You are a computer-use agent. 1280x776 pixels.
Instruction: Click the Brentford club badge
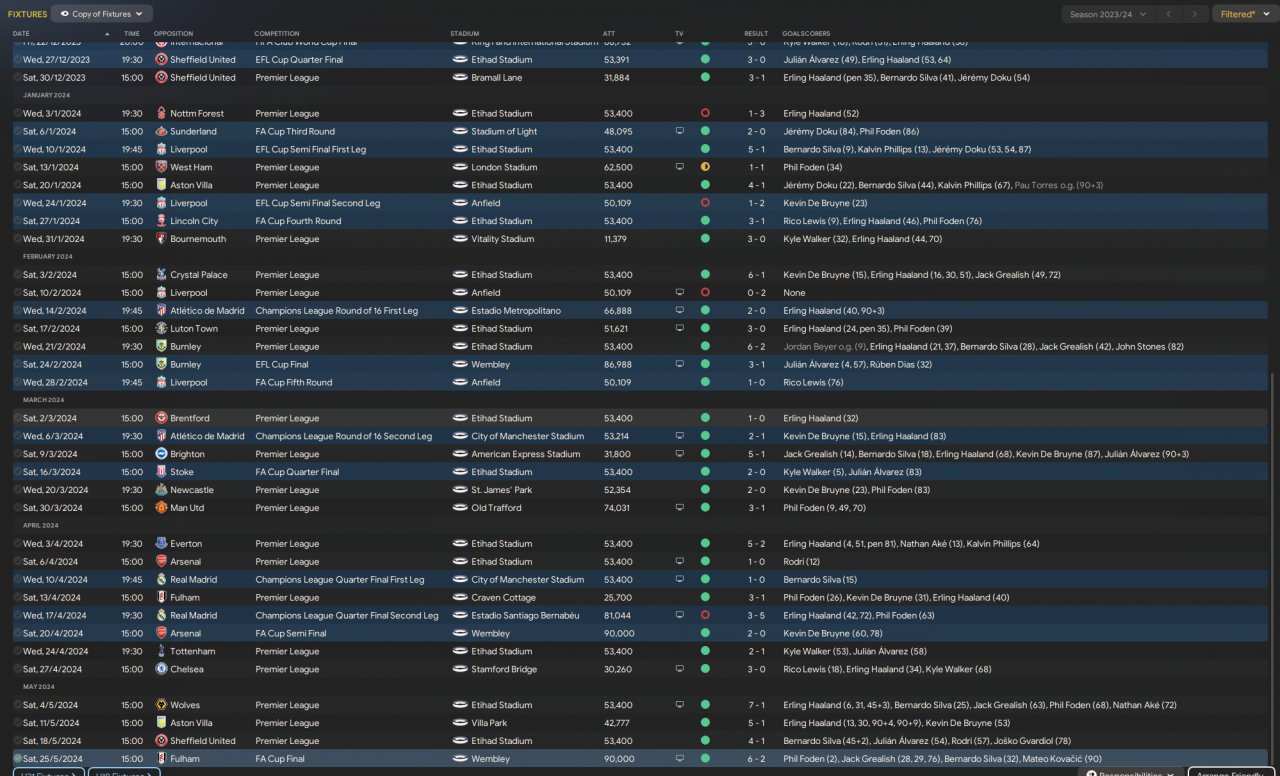point(161,418)
